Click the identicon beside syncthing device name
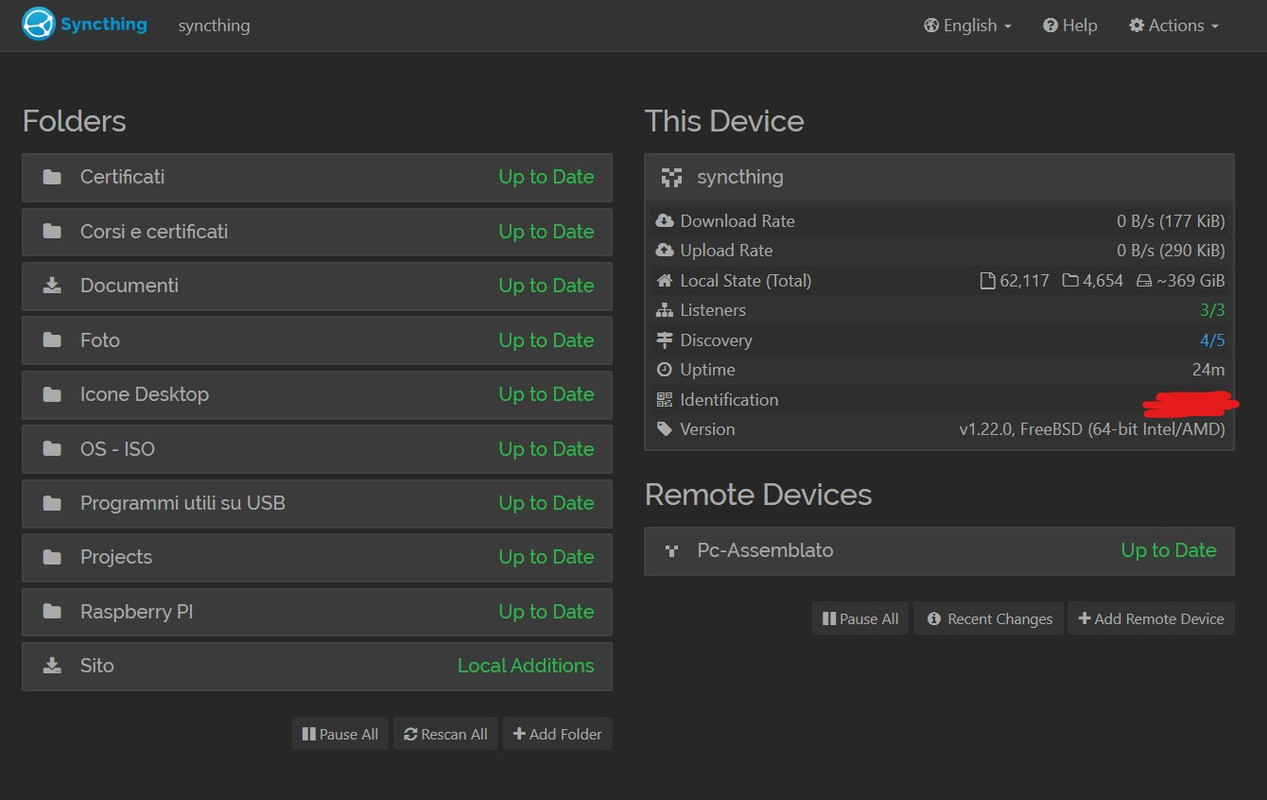The height and width of the screenshot is (800, 1267). coord(672,178)
